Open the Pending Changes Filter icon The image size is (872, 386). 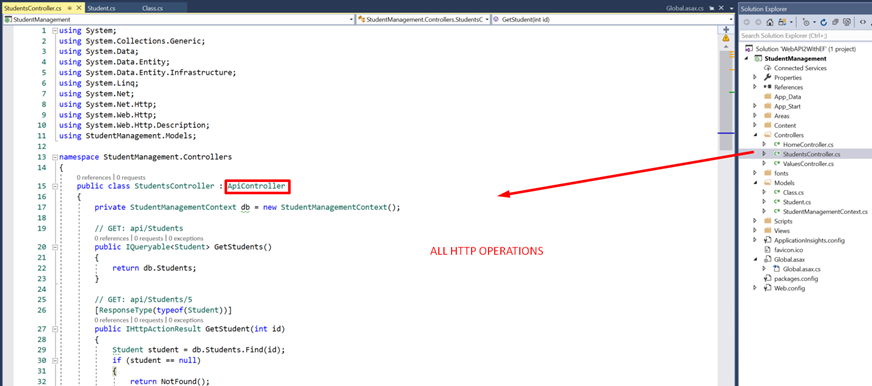pos(806,22)
